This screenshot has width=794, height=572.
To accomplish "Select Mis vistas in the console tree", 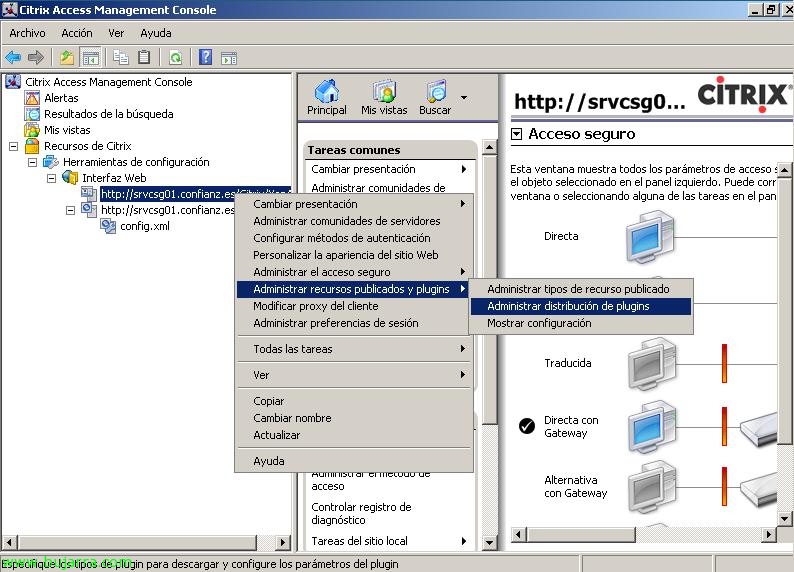I will (x=67, y=130).
